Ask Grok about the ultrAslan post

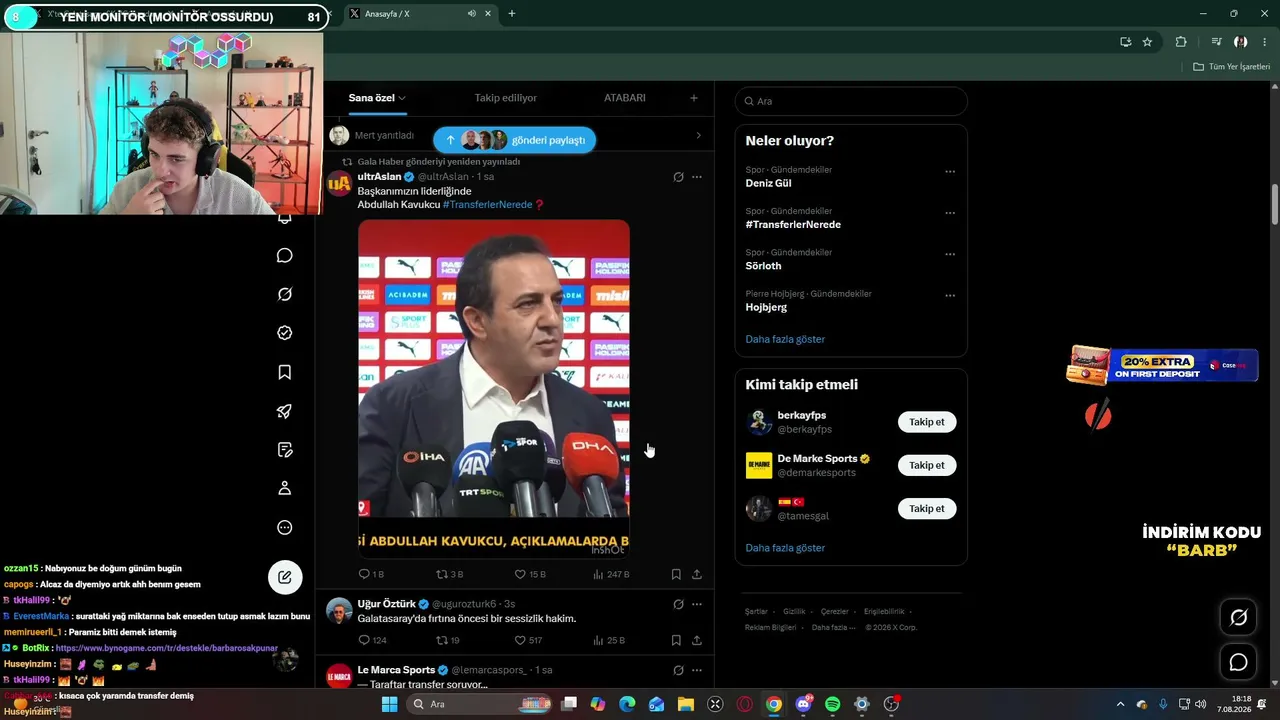click(x=678, y=177)
